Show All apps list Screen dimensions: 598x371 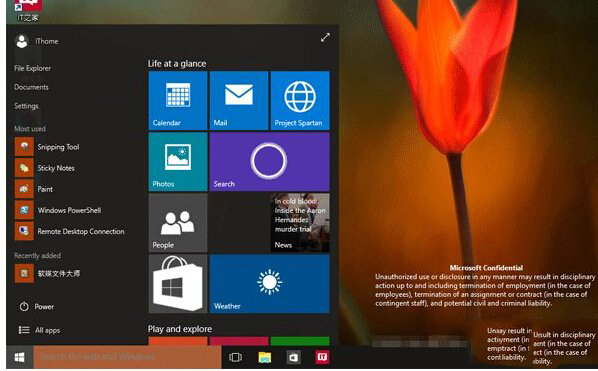(x=39, y=330)
